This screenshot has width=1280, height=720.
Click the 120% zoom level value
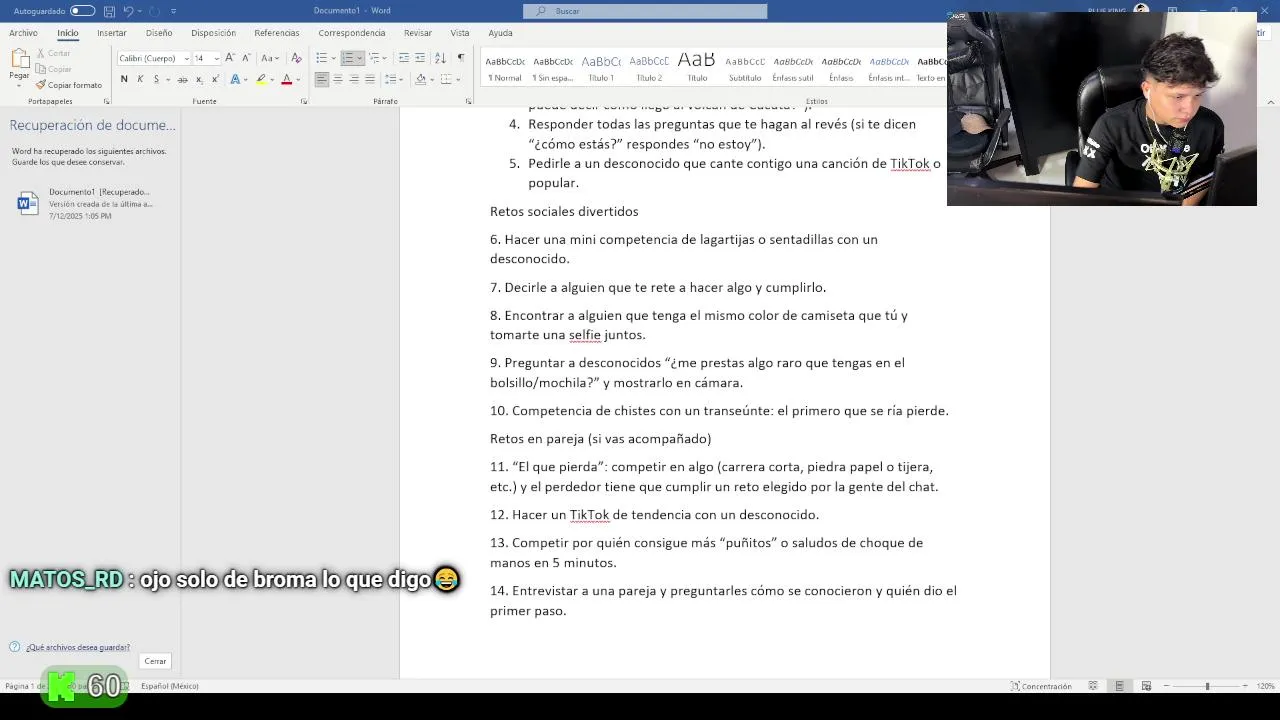point(1265,686)
